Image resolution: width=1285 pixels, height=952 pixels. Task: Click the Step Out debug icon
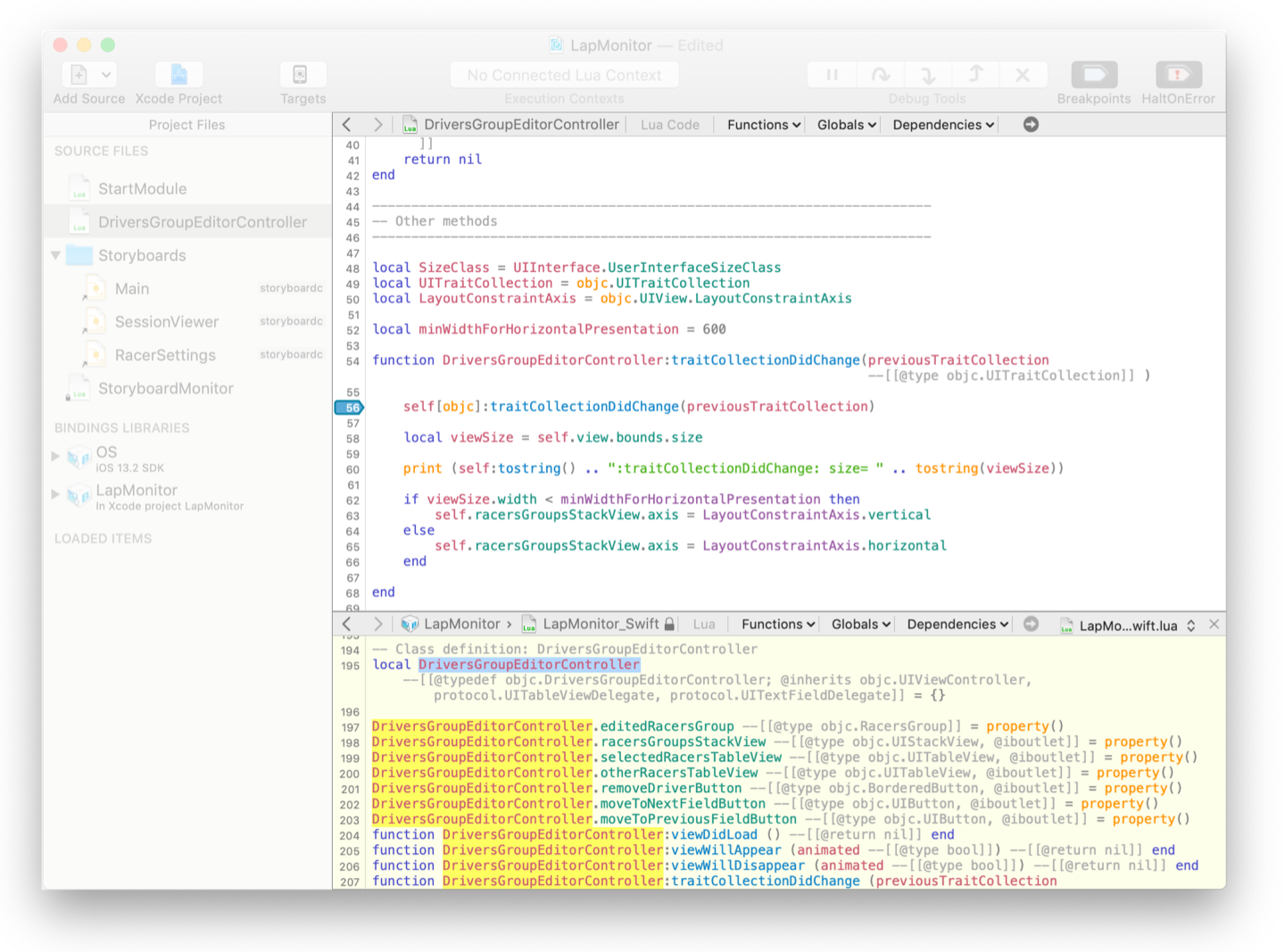[975, 75]
